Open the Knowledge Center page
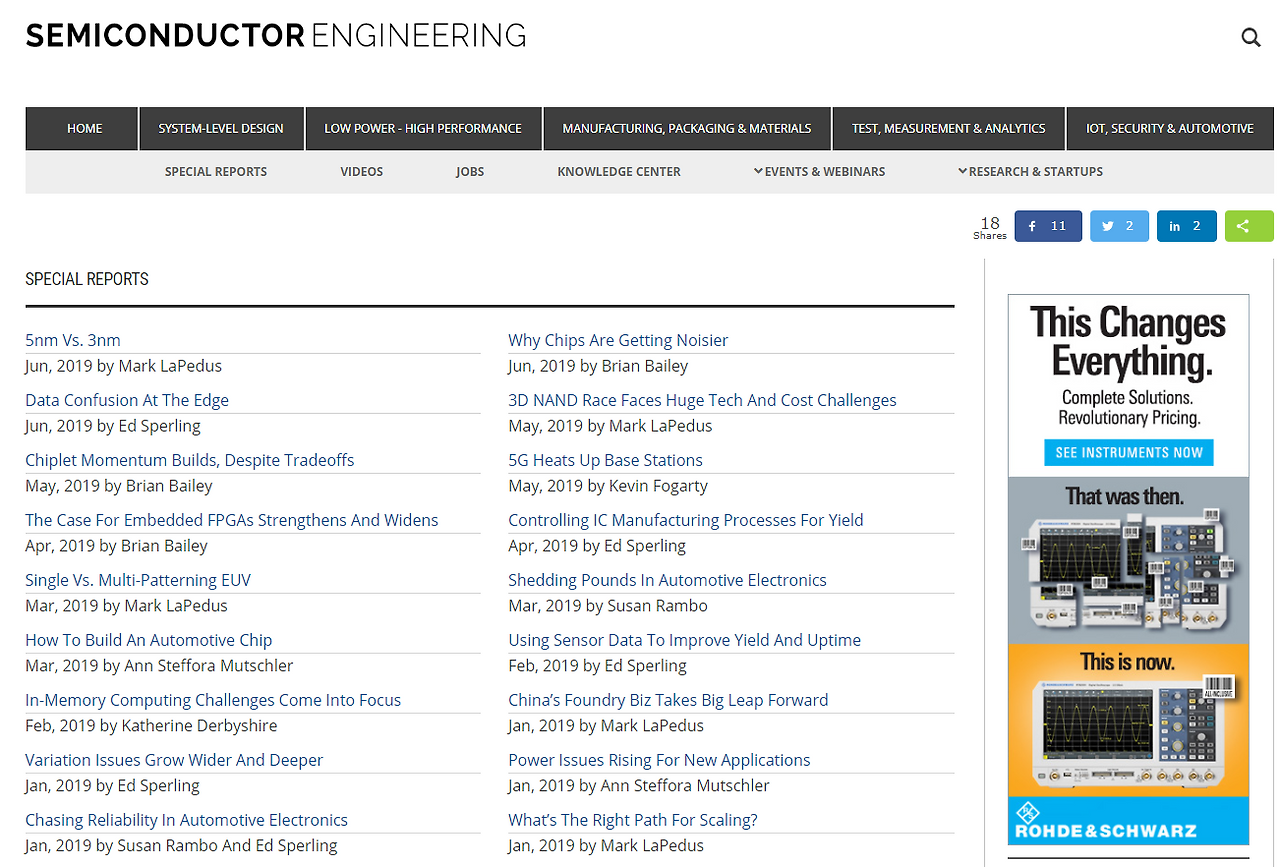Image resolution: width=1280 pixels, height=867 pixels. (x=619, y=172)
